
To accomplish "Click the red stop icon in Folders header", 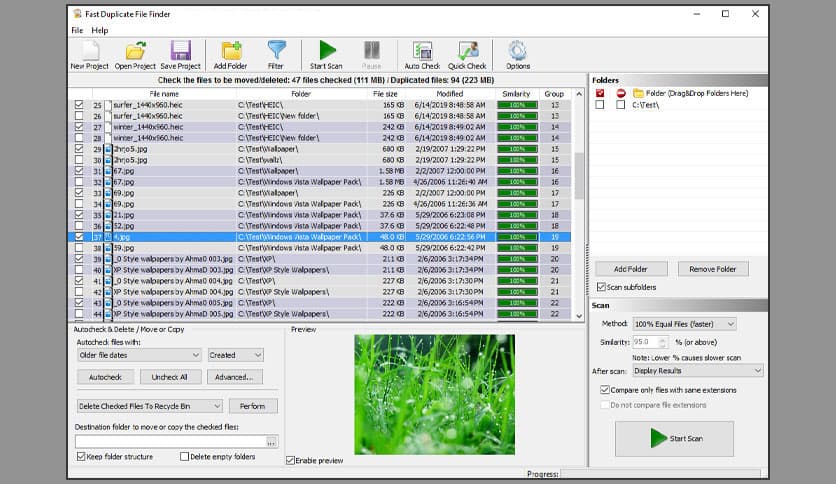I will tap(621, 93).
